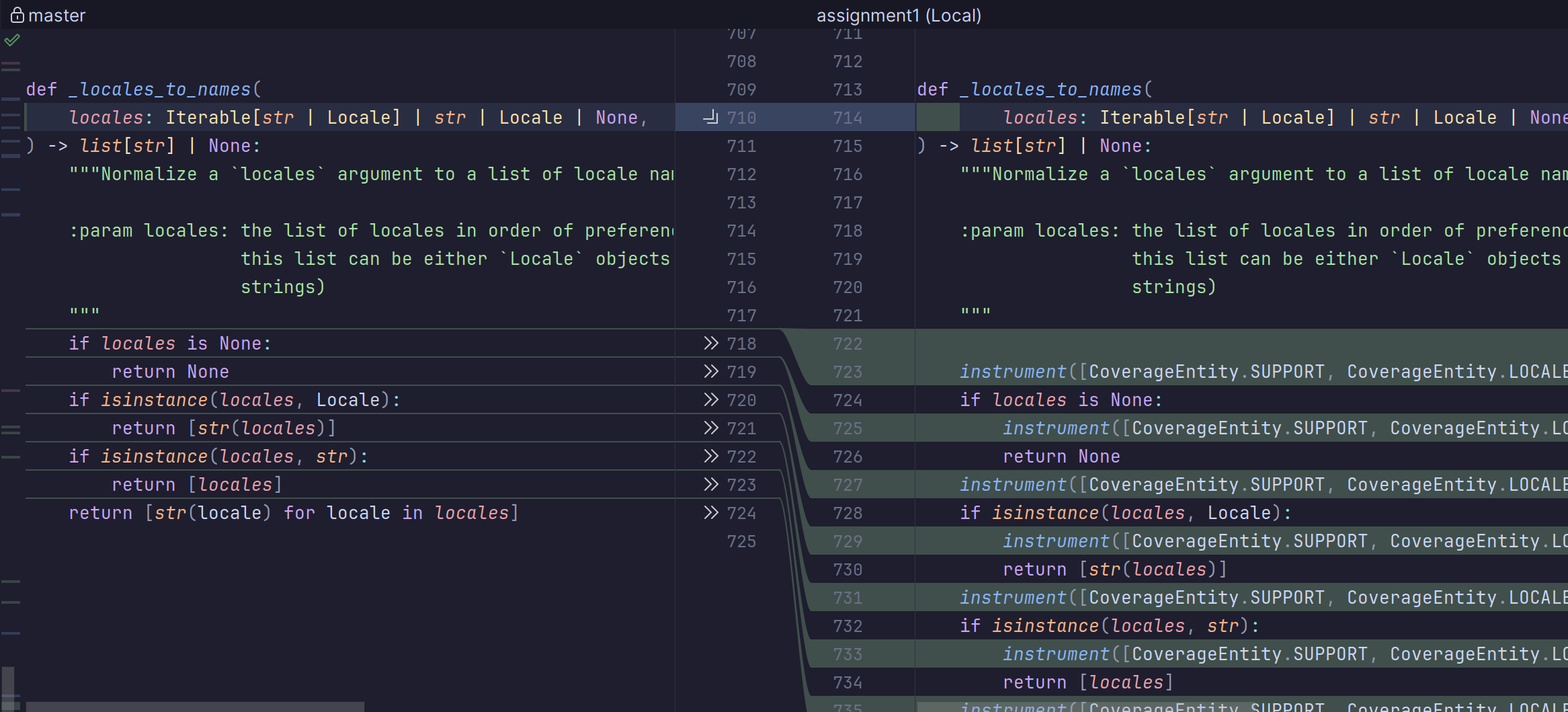The width and height of the screenshot is (1568, 712).
Task: Click right pane ':param locales:' line
Action: click(1264, 231)
